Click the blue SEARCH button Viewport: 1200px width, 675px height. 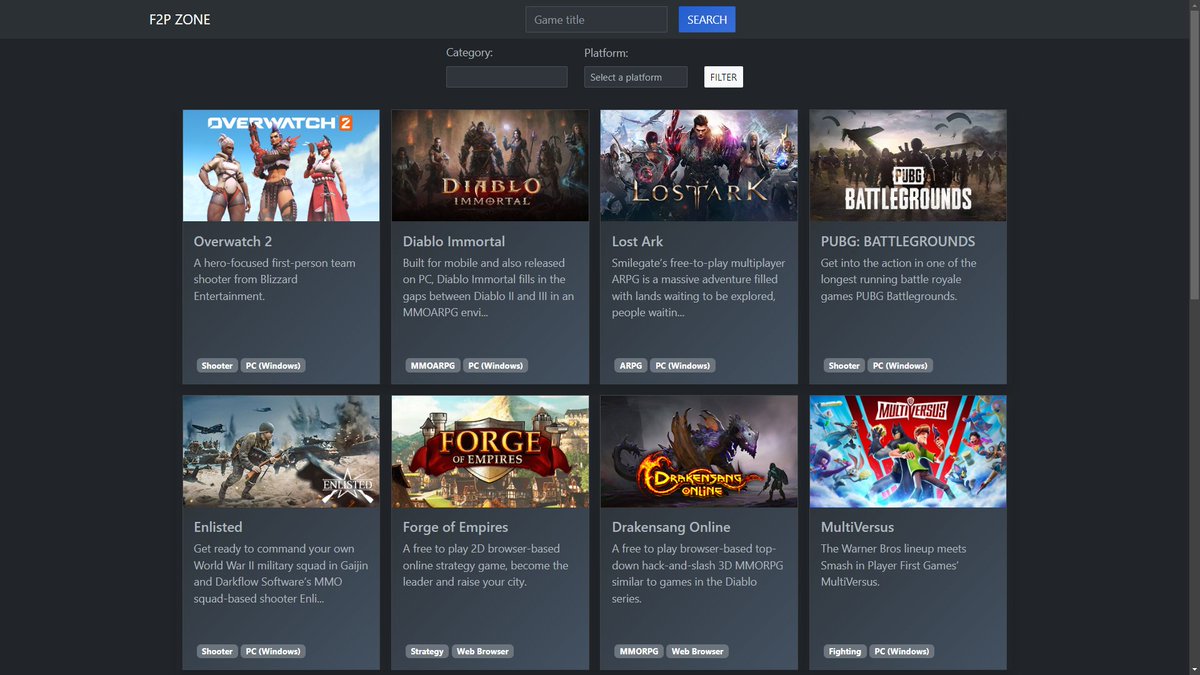click(707, 19)
